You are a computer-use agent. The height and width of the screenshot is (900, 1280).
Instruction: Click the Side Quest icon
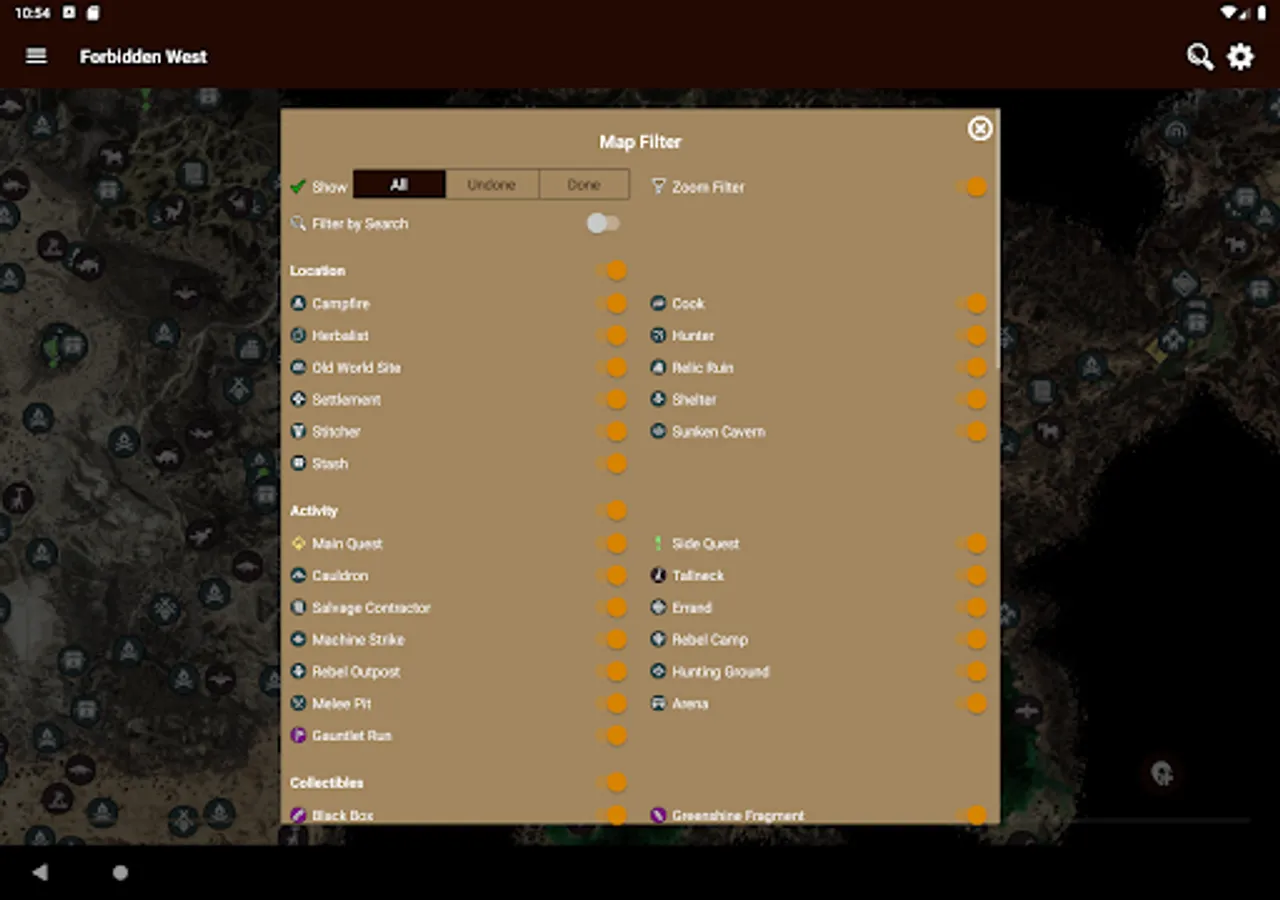pos(658,543)
